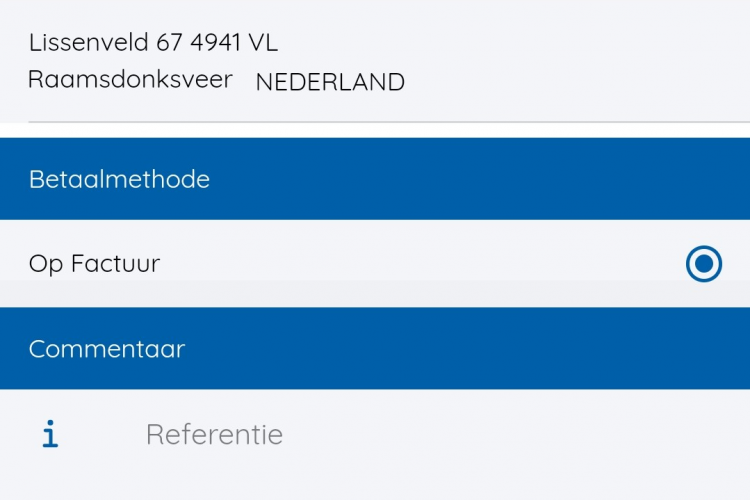
Task: Click blank area right of NEDERLAND
Action: tap(576, 82)
